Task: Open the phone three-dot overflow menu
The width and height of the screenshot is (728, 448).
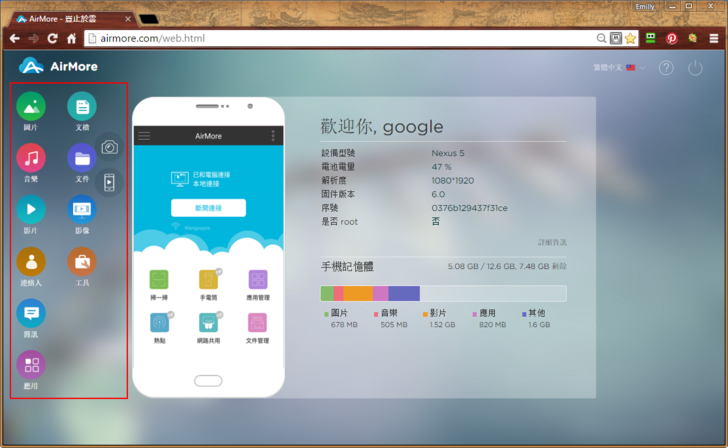Action: pyautogui.click(x=273, y=136)
